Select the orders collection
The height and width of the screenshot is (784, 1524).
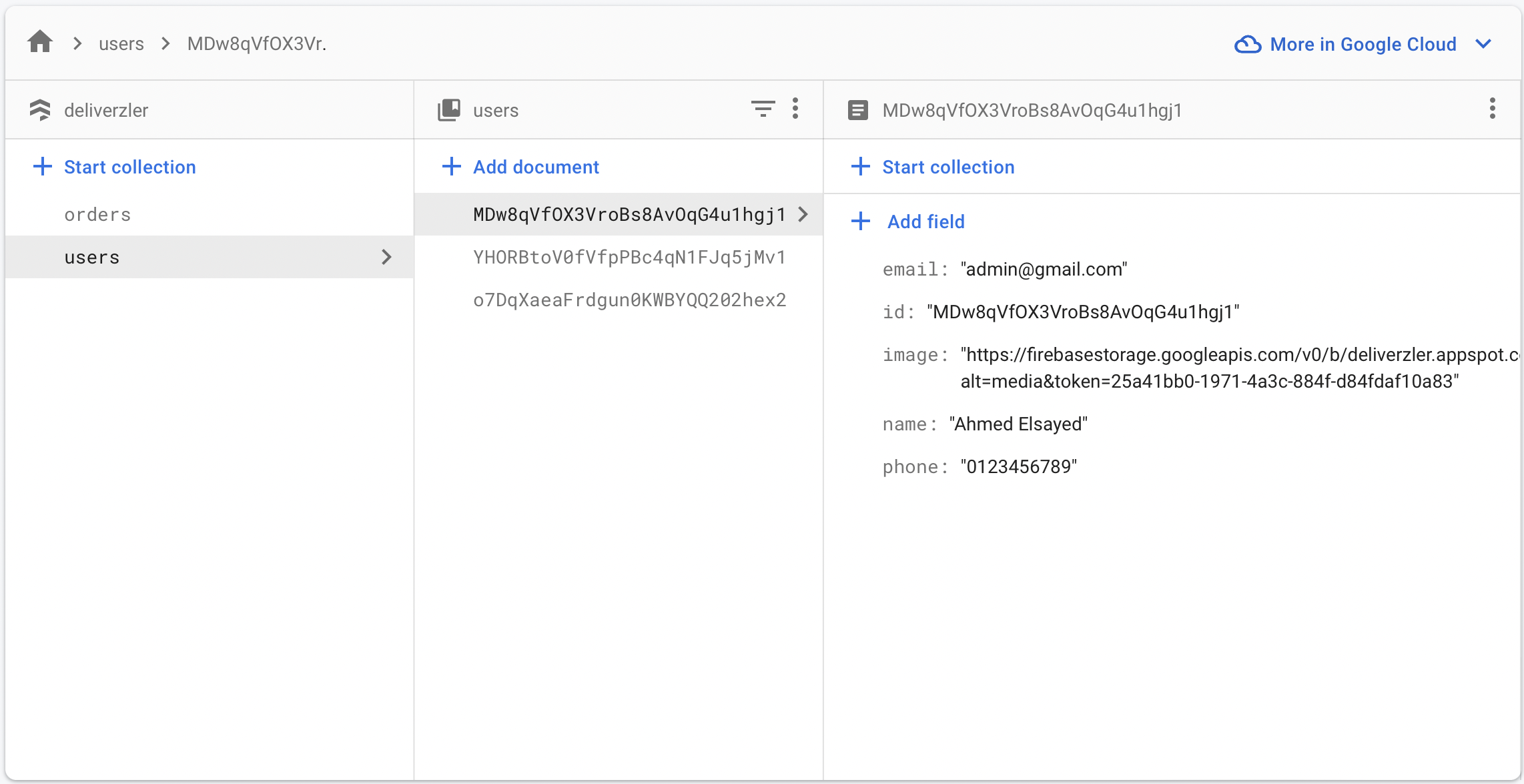pyautogui.click(x=97, y=215)
